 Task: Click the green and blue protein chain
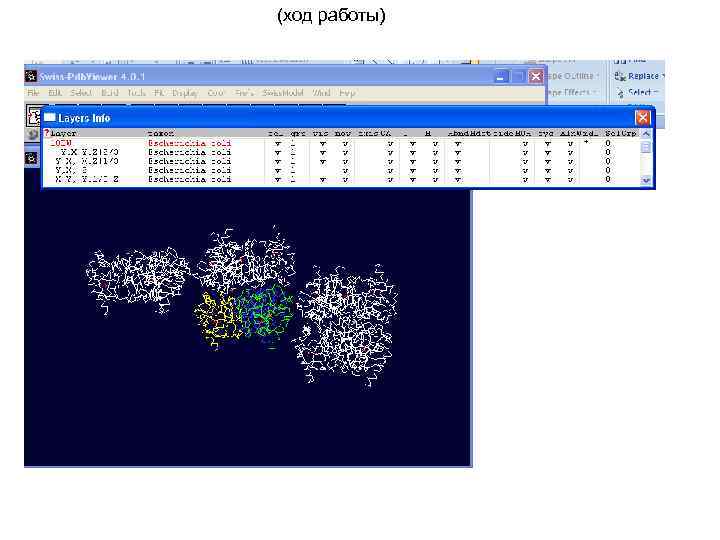pyautogui.click(x=265, y=310)
